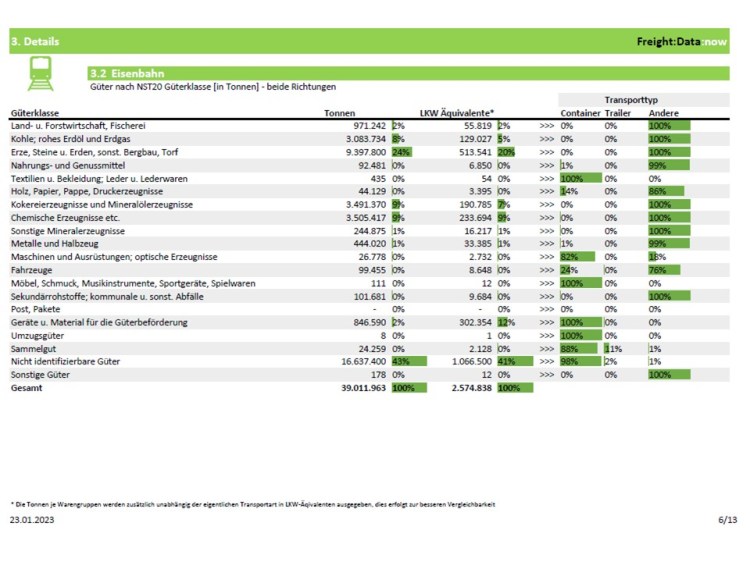The image size is (750, 562).
Task: Select the '3. Details' section header
Action: coord(35,42)
